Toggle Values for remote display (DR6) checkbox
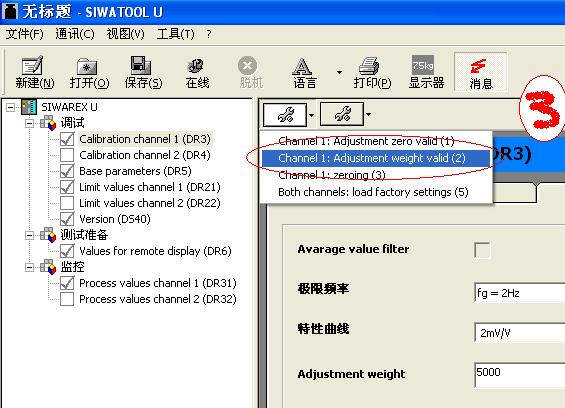 click(x=67, y=251)
